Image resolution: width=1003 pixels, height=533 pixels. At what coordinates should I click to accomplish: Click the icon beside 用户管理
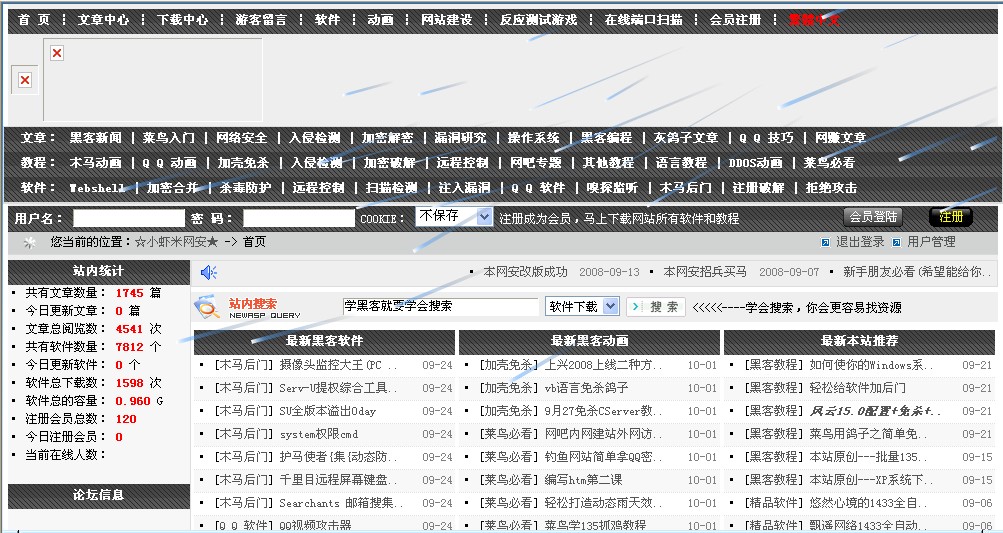(x=897, y=242)
